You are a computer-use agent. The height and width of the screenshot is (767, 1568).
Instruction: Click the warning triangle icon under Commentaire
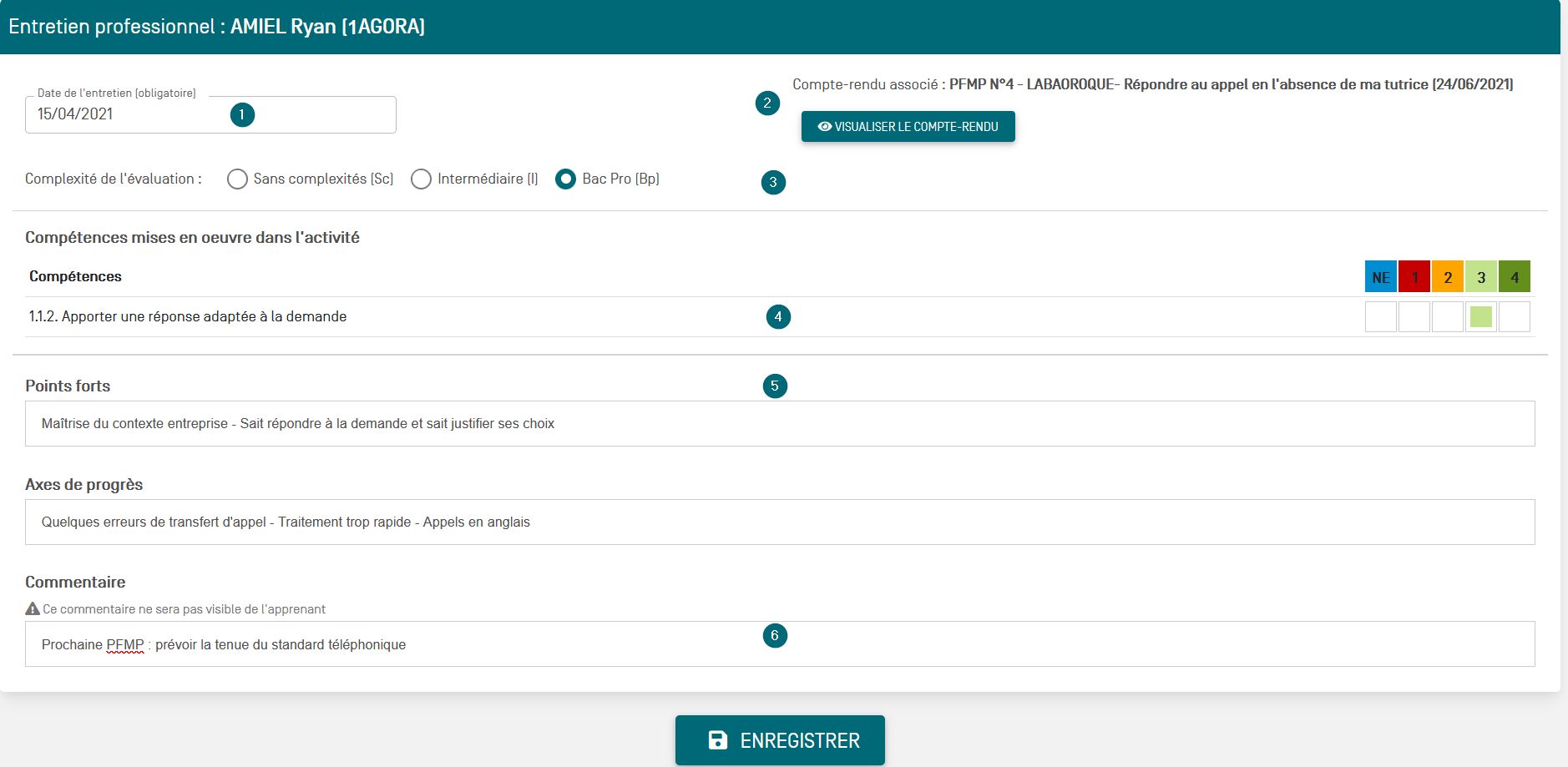(33, 609)
